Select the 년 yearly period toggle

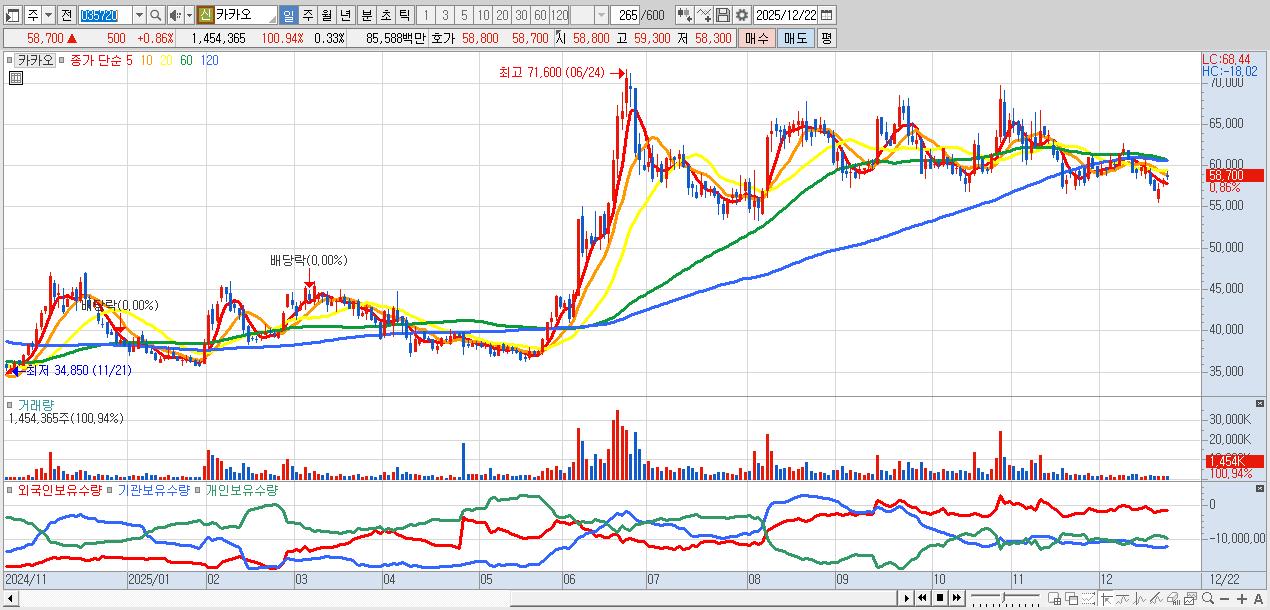tap(345, 15)
